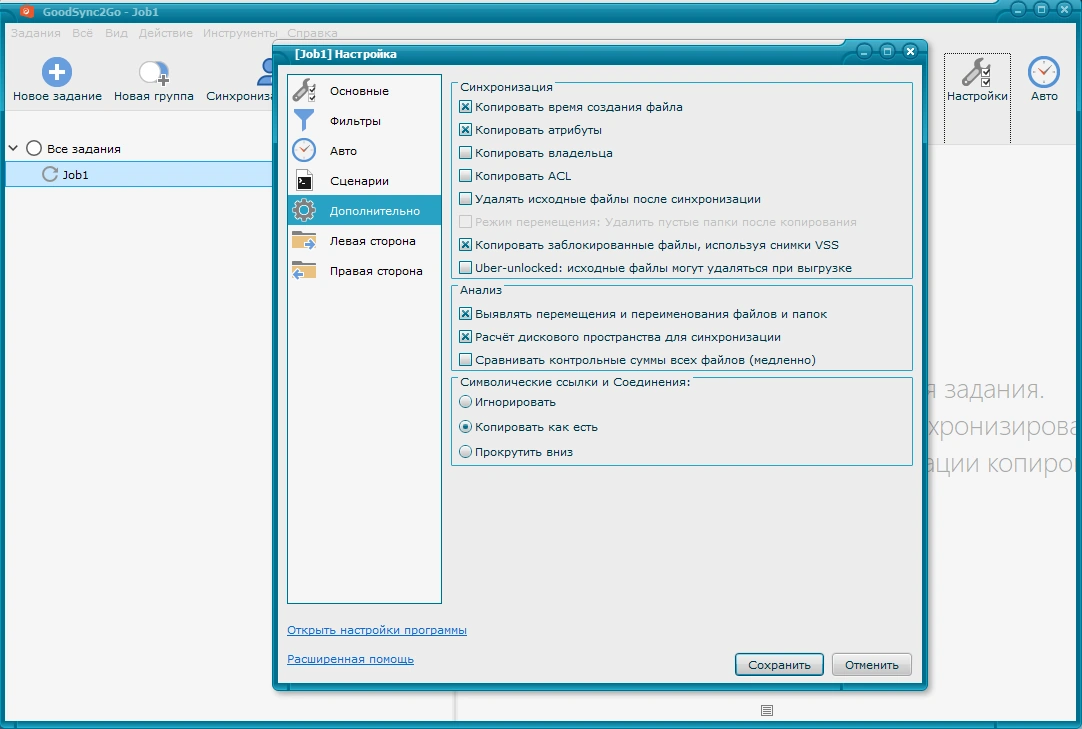
Task: Click the sync icon beside Job1
Action: point(50,175)
